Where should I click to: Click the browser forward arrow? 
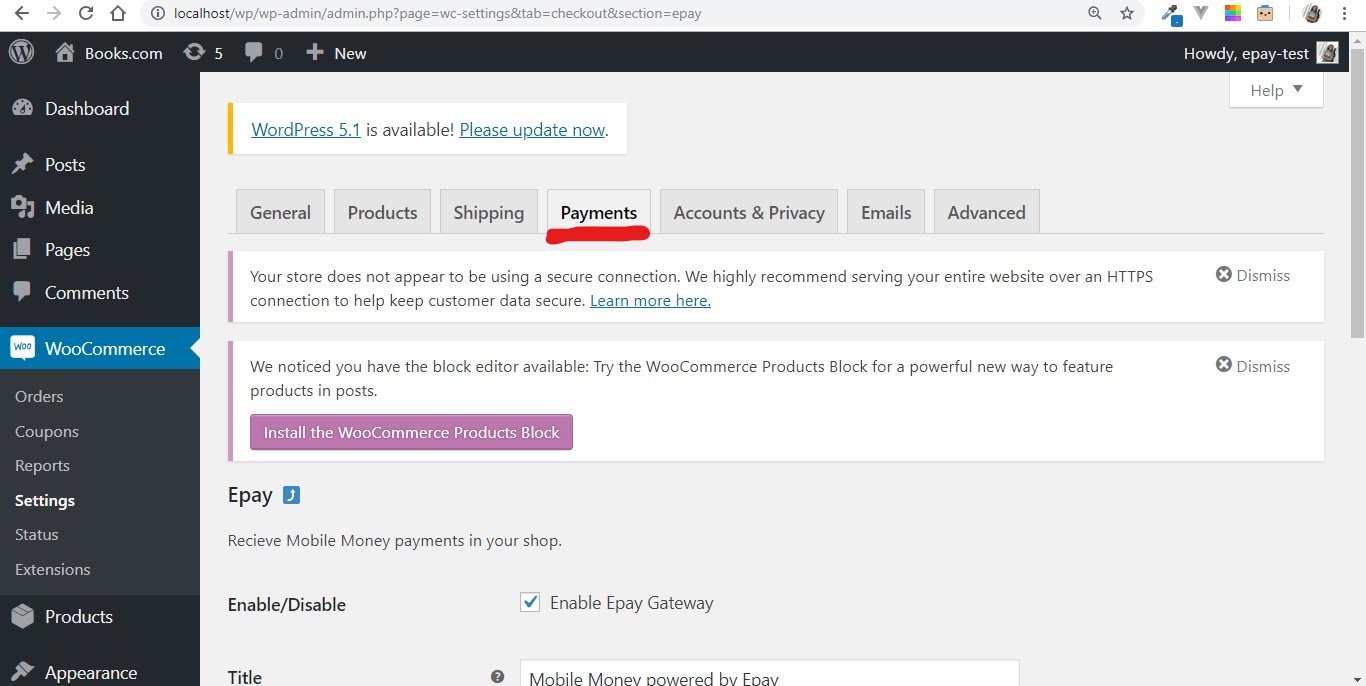(54, 13)
